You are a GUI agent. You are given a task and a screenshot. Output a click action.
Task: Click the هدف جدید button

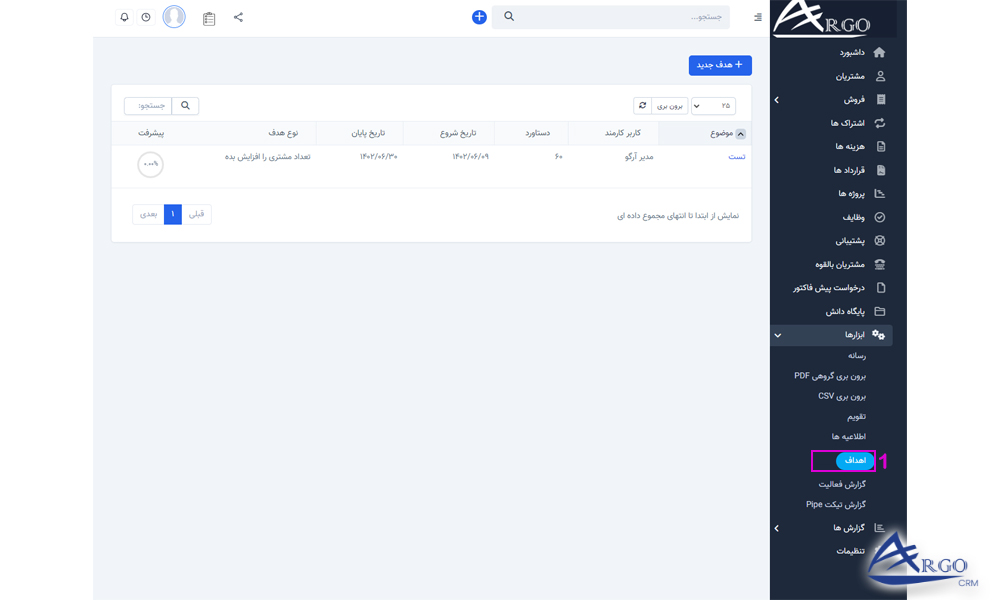720,64
